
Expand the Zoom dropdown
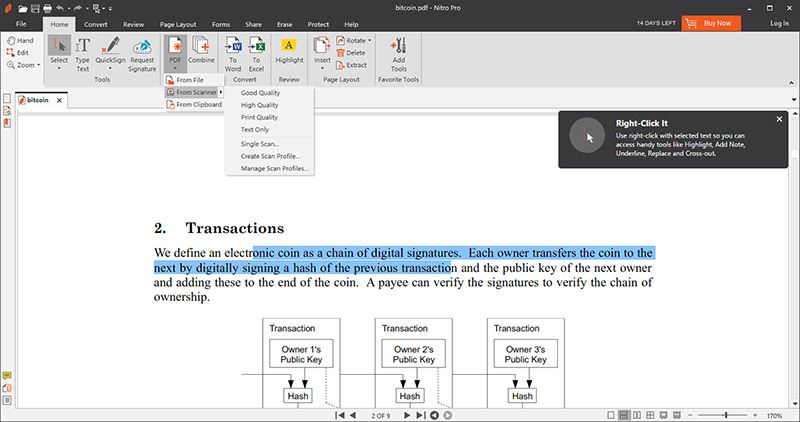click(38, 65)
